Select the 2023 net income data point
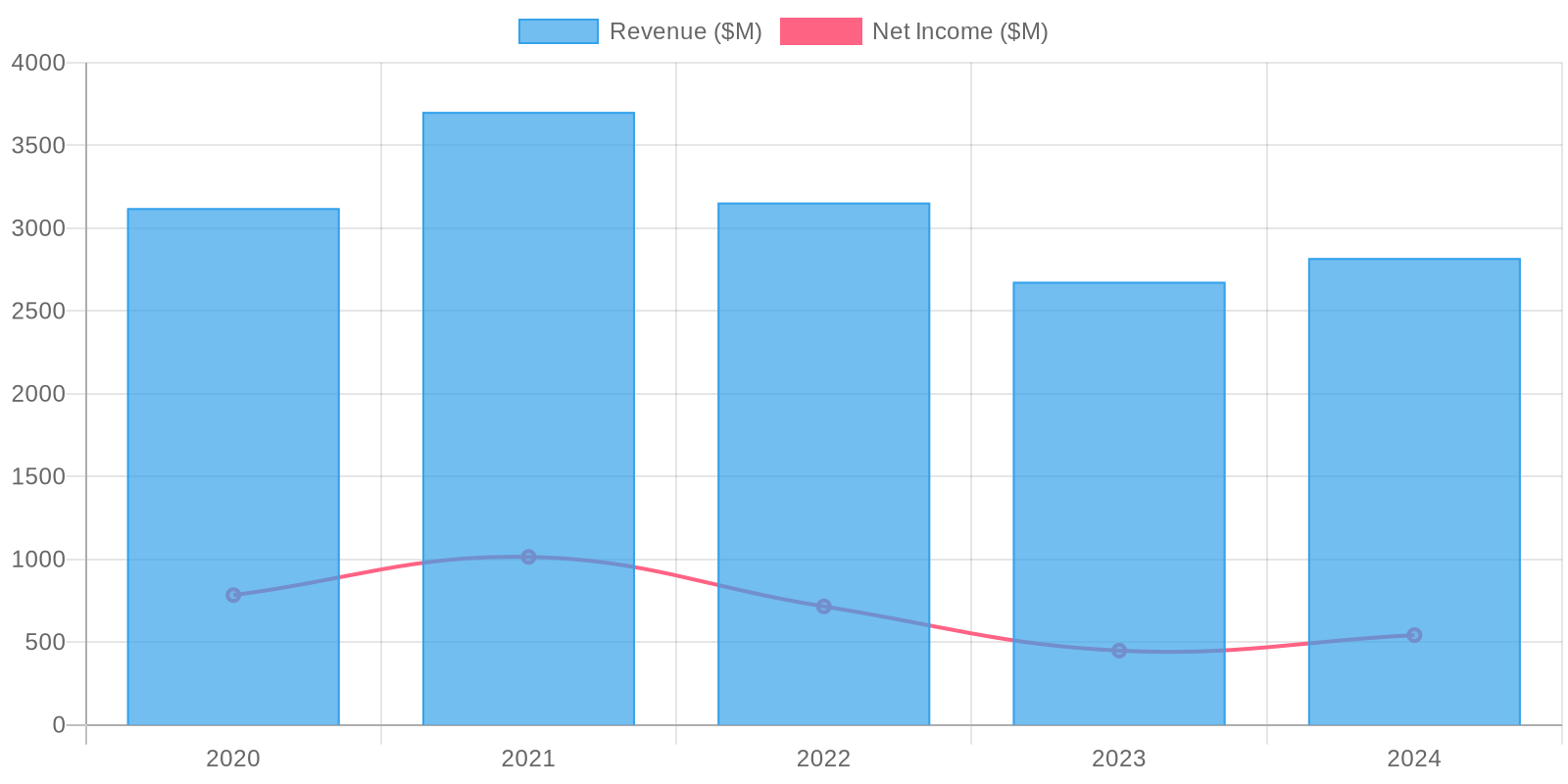 (1118, 651)
